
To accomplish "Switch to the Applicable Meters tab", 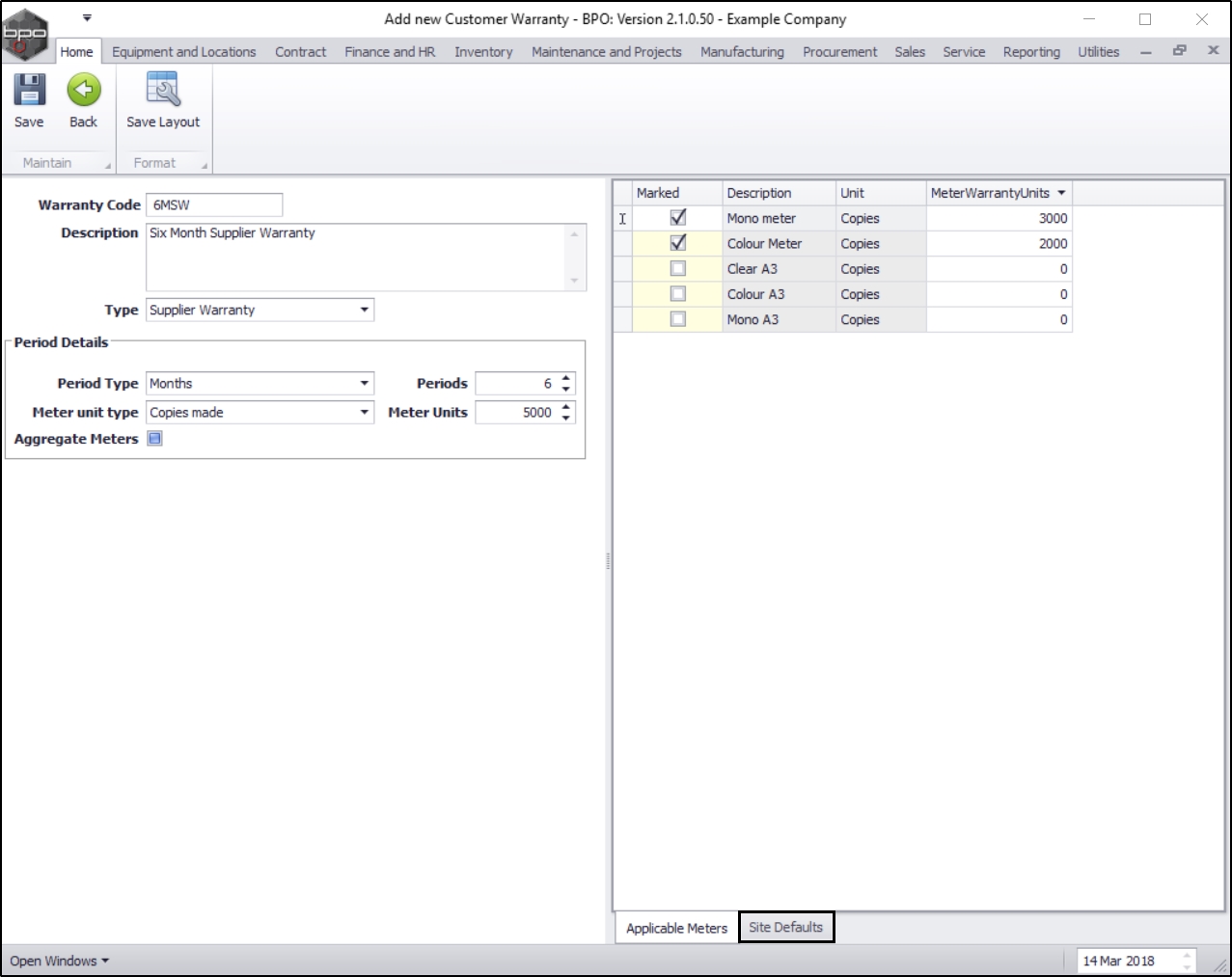I will [x=676, y=928].
